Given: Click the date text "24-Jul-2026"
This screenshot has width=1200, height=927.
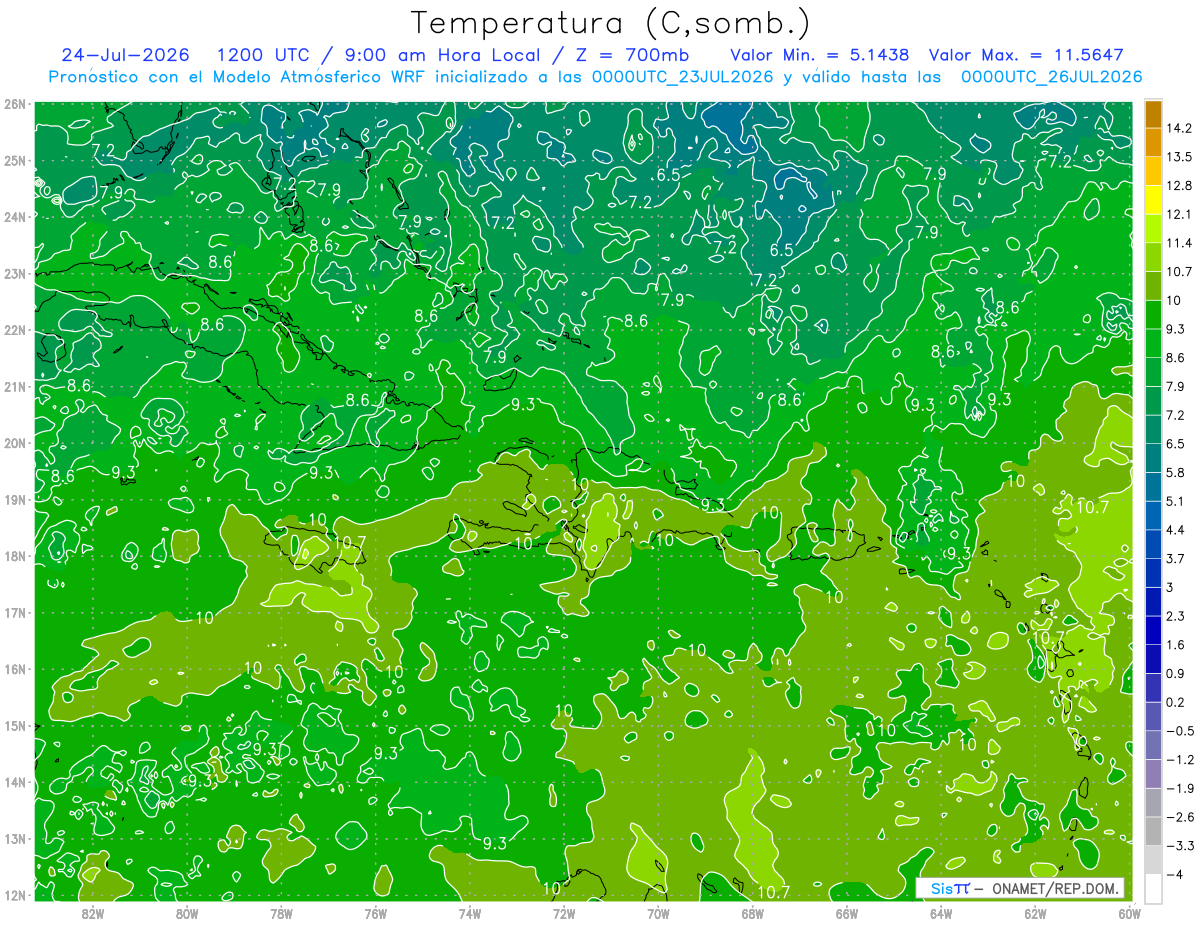Looking at the screenshot, I should [123, 55].
